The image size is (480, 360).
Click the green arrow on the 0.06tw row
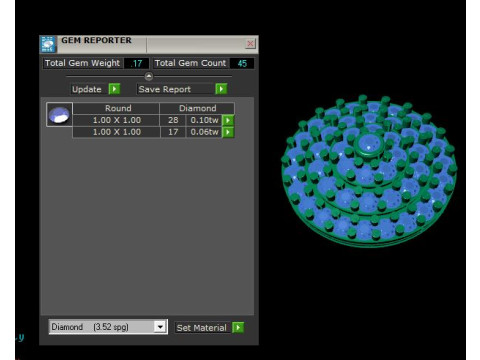coord(228,132)
